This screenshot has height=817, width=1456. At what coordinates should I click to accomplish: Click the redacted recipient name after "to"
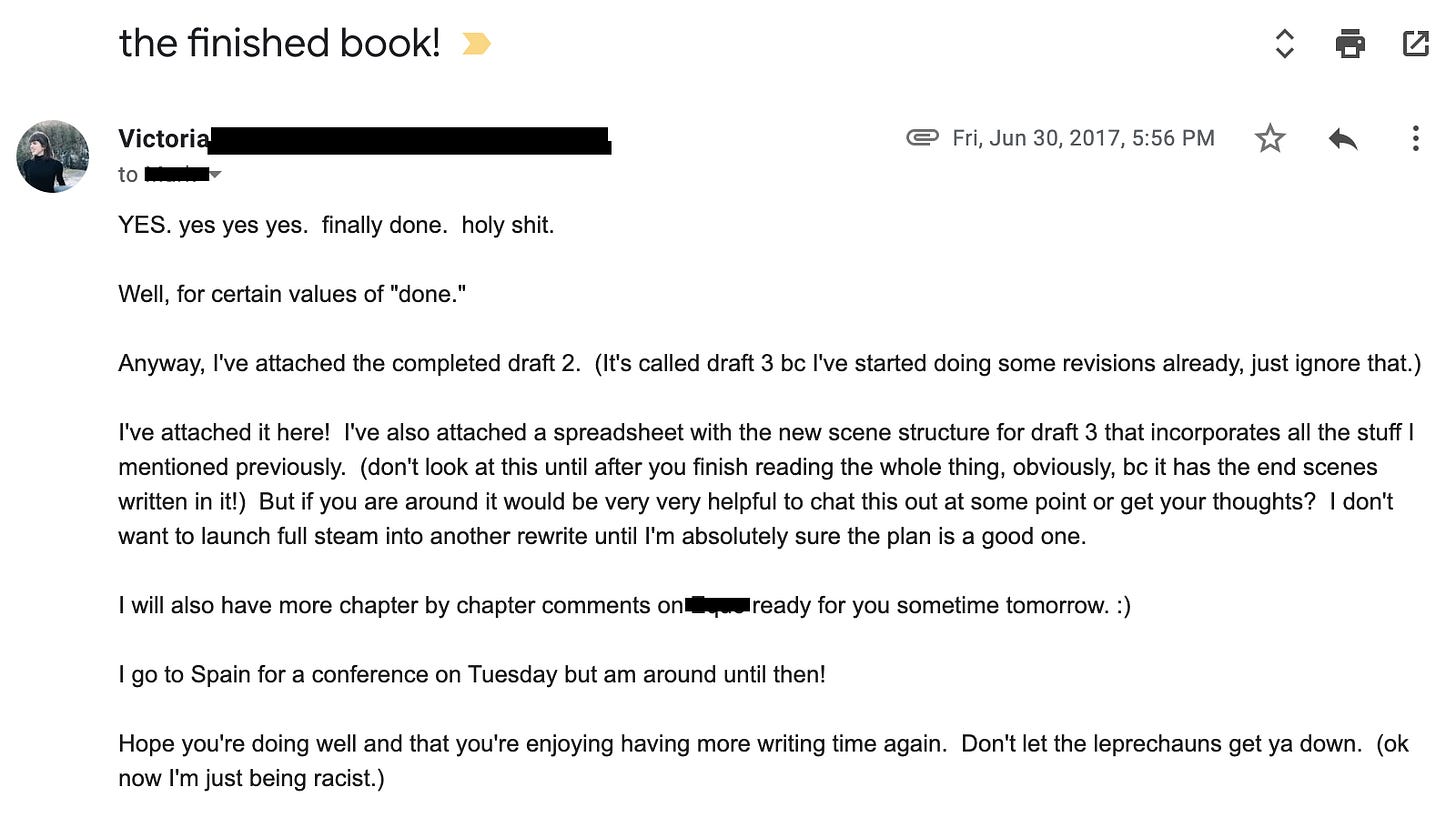176,175
